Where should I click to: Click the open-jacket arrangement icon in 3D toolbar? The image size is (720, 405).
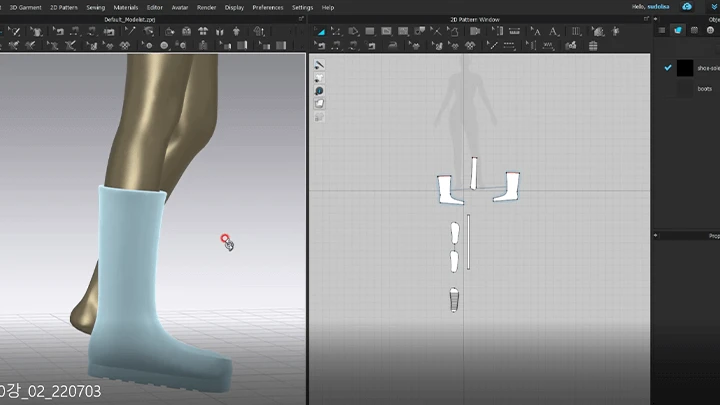(x=219, y=31)
